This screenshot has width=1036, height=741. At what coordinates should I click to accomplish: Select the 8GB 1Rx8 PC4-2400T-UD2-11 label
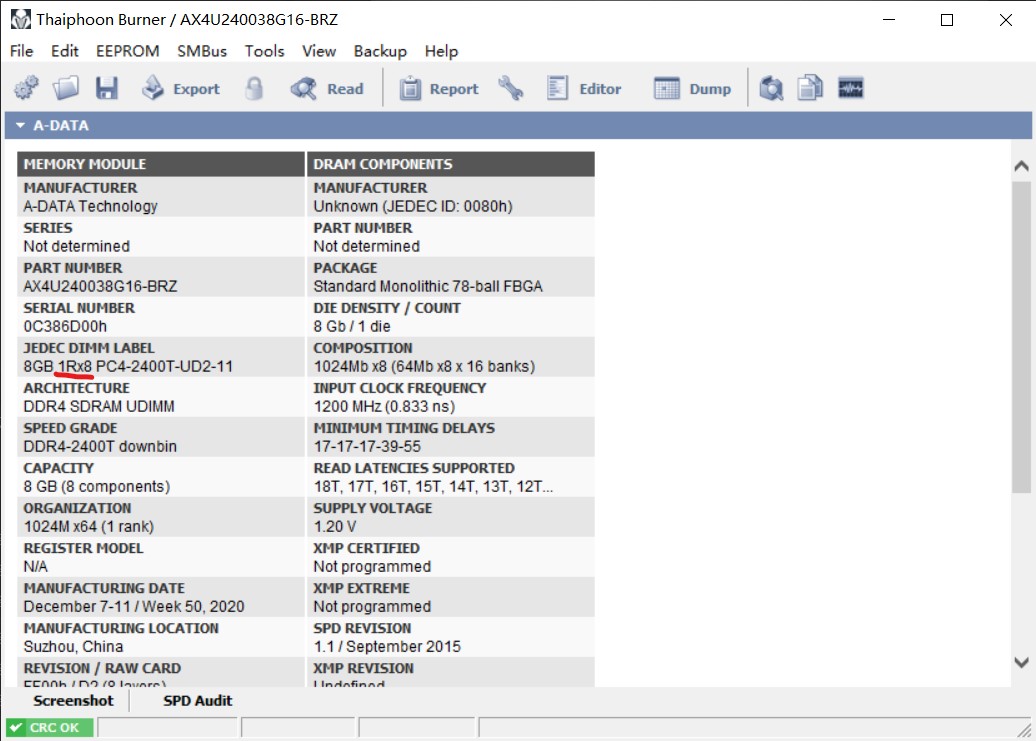pyautogui.click(x=128, y=367)
